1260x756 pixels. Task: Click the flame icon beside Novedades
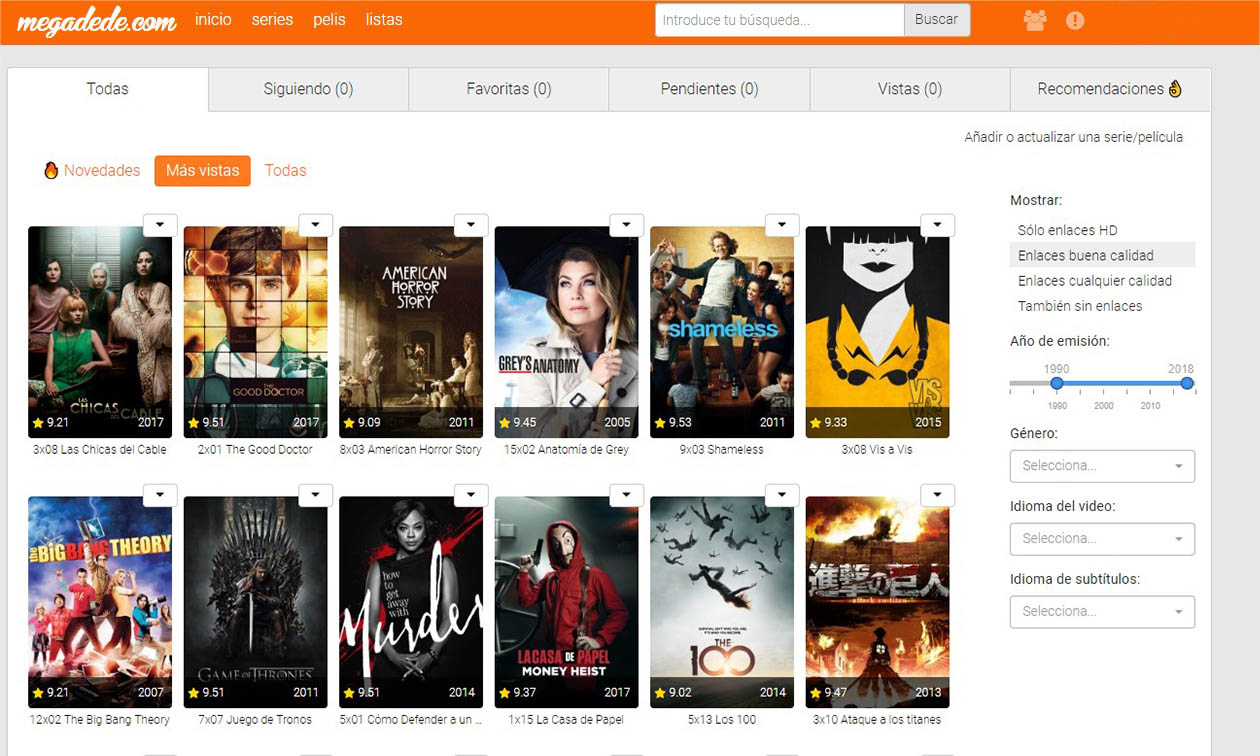[51, 170]
